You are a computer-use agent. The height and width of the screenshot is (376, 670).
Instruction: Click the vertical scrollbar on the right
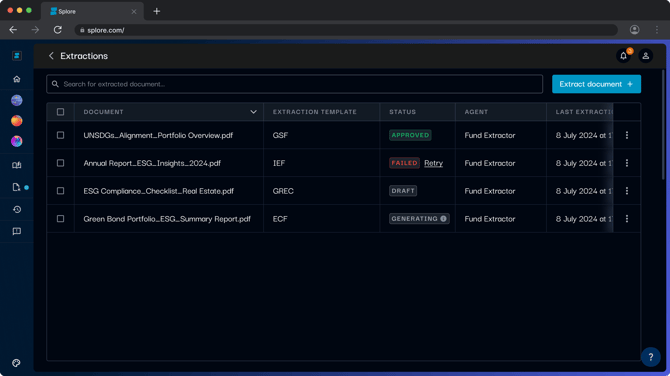663,124
